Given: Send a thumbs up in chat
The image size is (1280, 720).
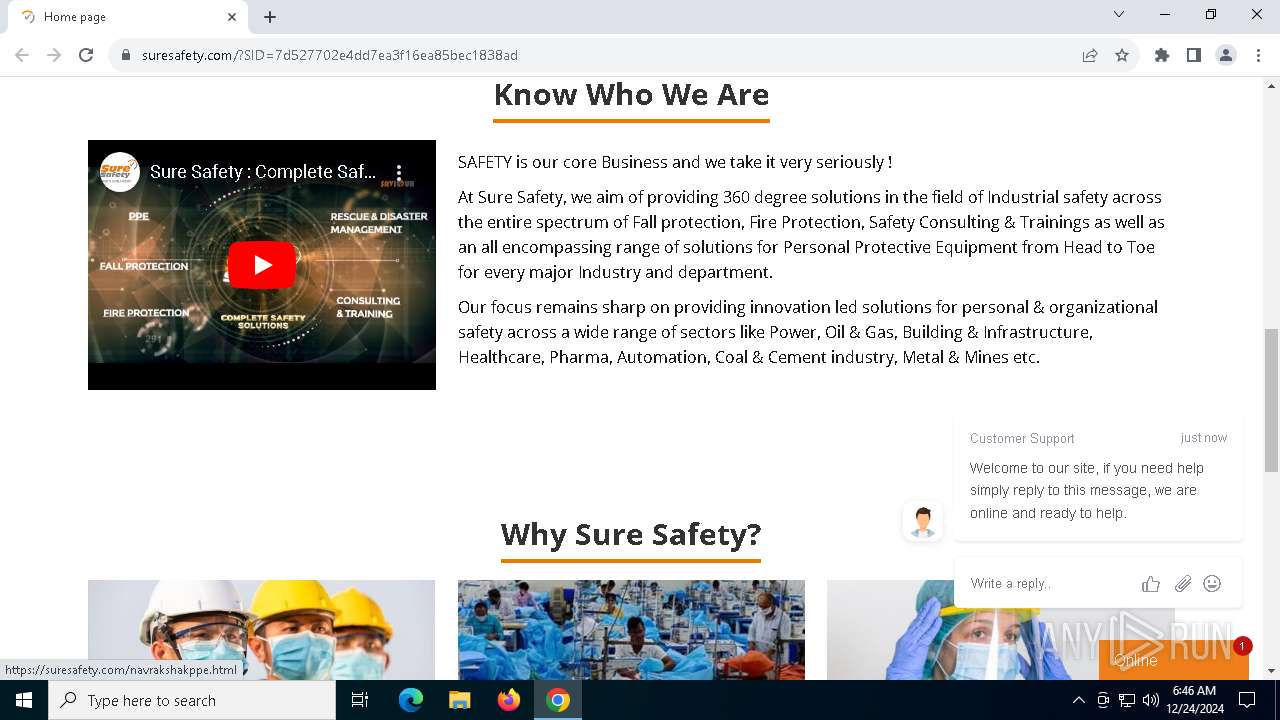Looking at the screenshot, I should coord(1151,584).
